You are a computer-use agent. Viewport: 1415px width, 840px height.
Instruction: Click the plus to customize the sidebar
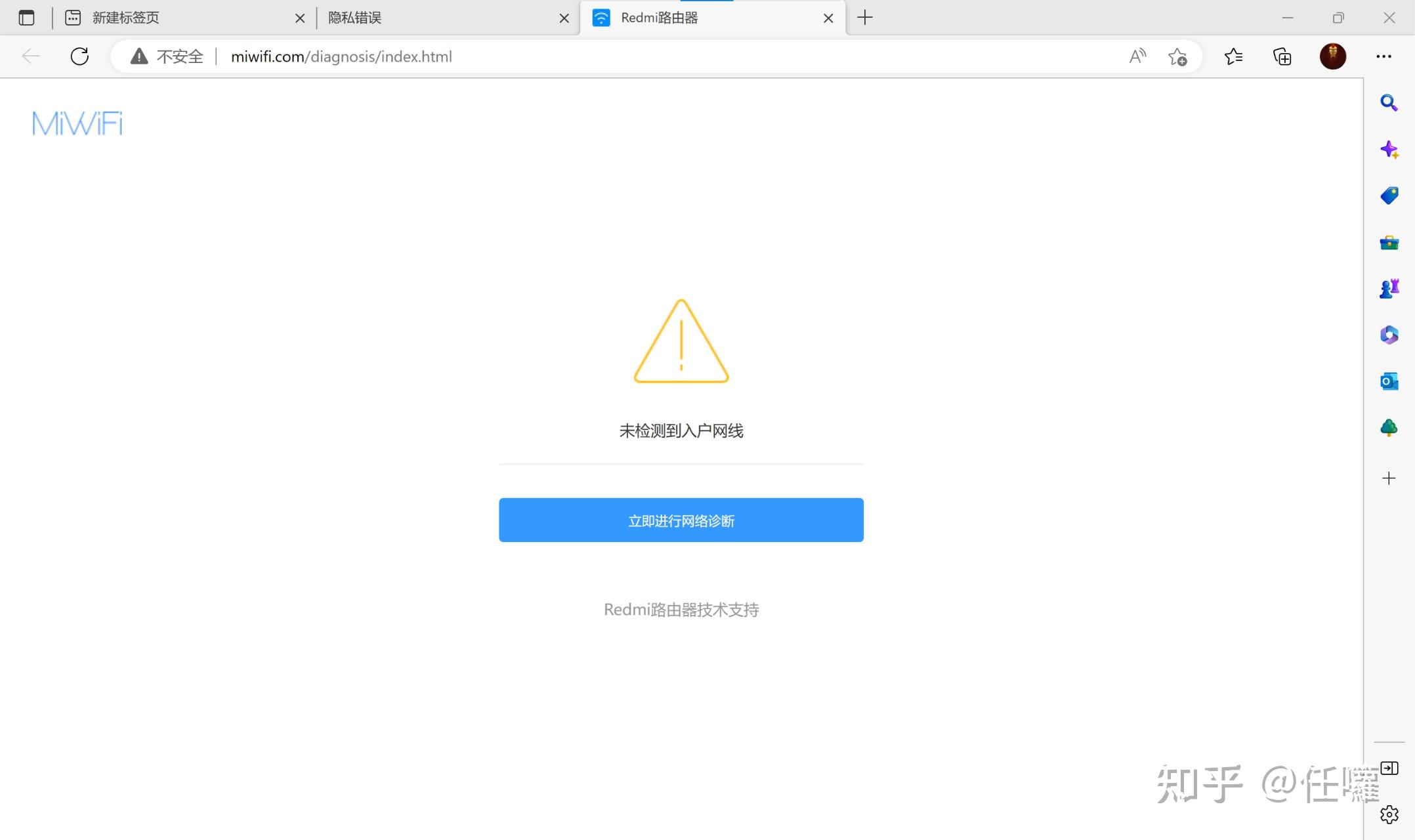(1389, 478)
